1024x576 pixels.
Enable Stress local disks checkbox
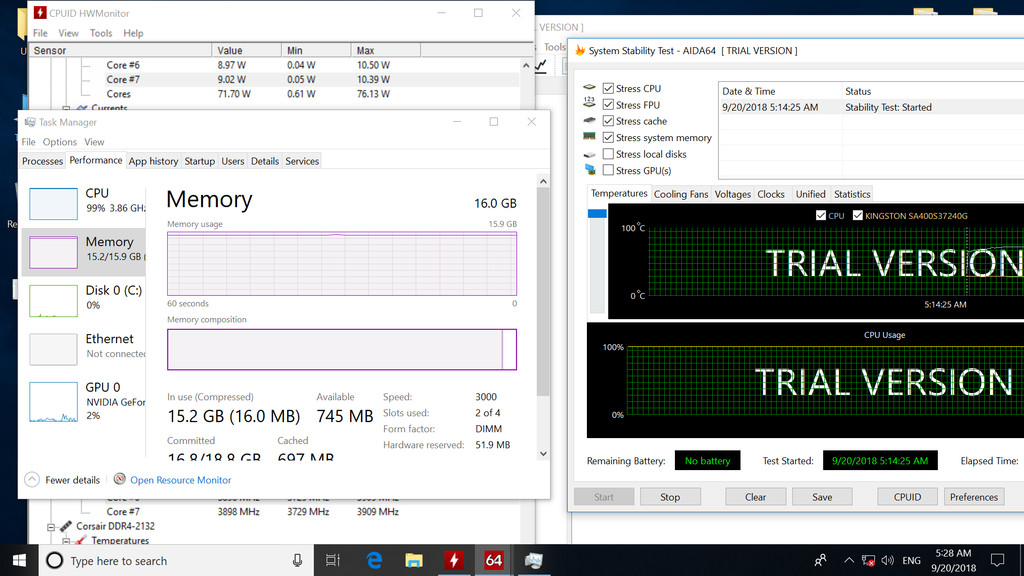click(x=608, y=154)
